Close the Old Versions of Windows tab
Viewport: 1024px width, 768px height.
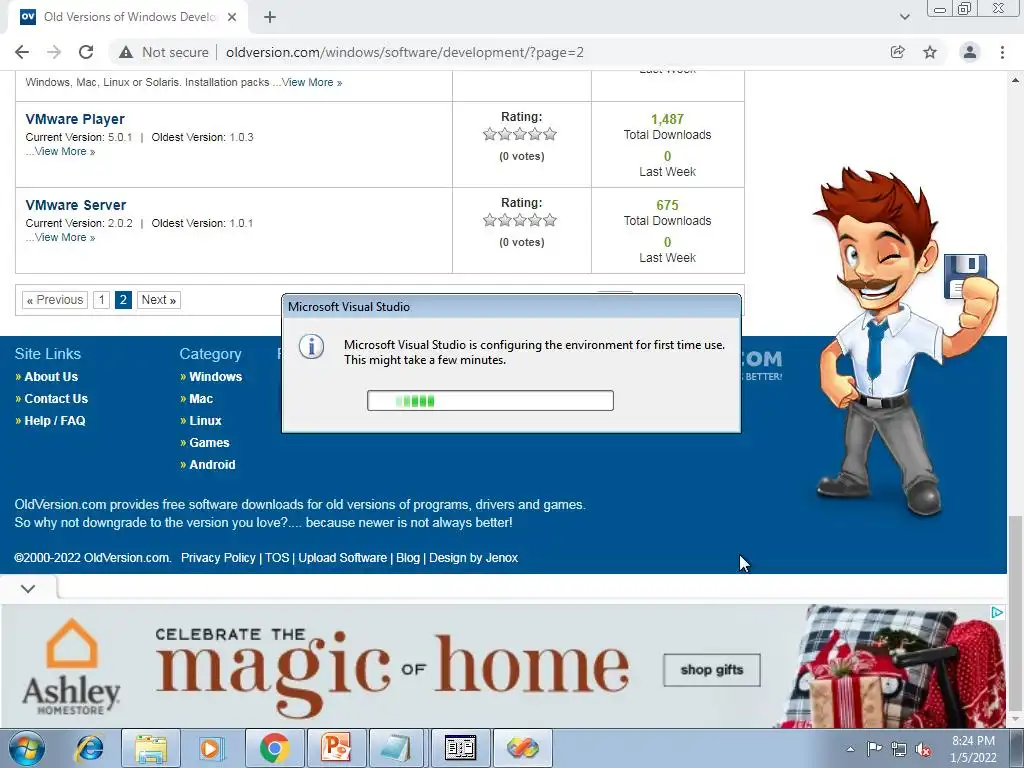(x=232, y=17)
